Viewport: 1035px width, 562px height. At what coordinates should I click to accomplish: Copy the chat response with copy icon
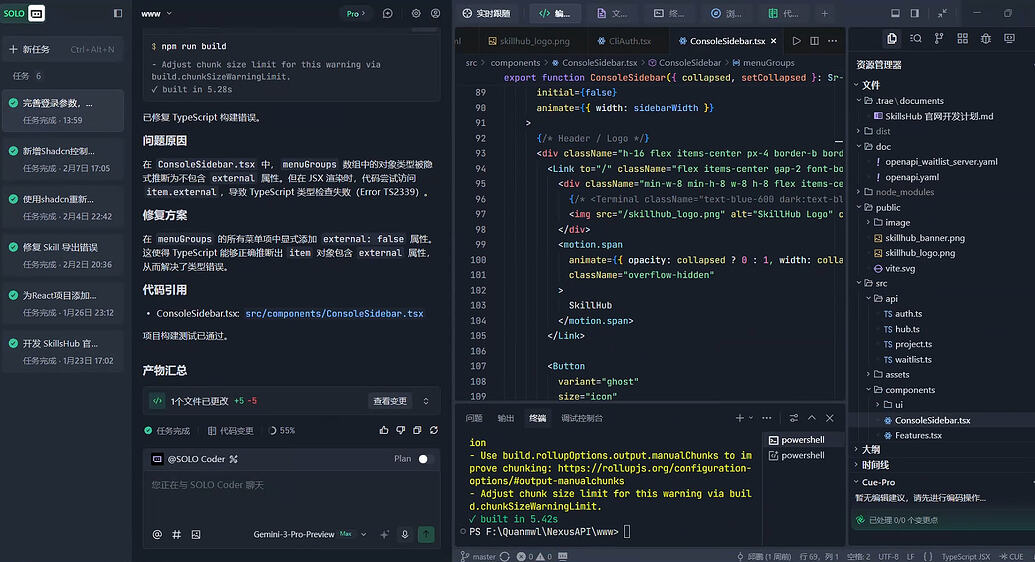tap(417, 430)
